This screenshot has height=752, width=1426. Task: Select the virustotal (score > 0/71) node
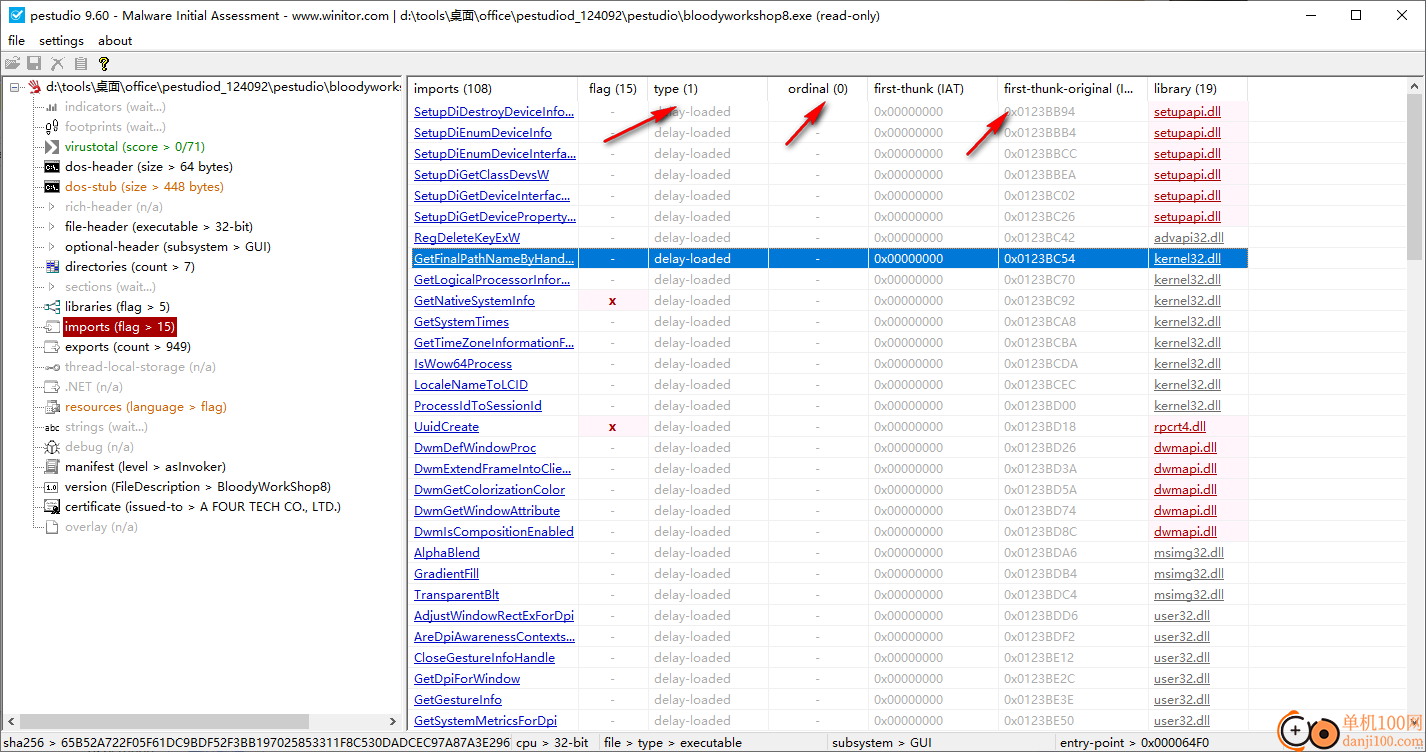pos(134,147)
